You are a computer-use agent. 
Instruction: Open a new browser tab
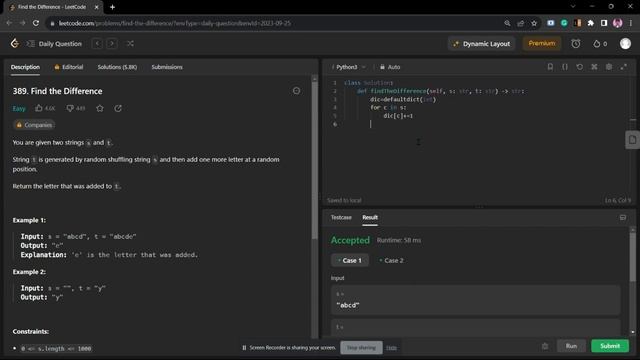[x=112, y=7]
